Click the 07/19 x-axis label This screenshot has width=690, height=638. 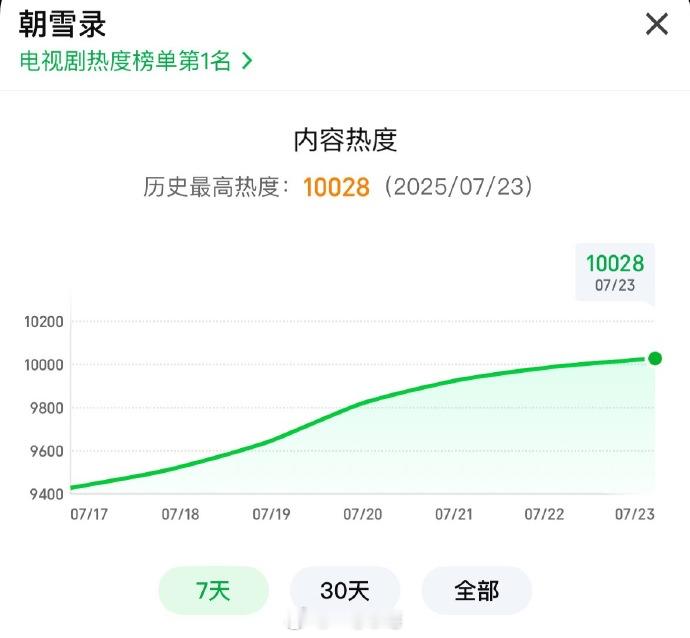coord(271,514)
